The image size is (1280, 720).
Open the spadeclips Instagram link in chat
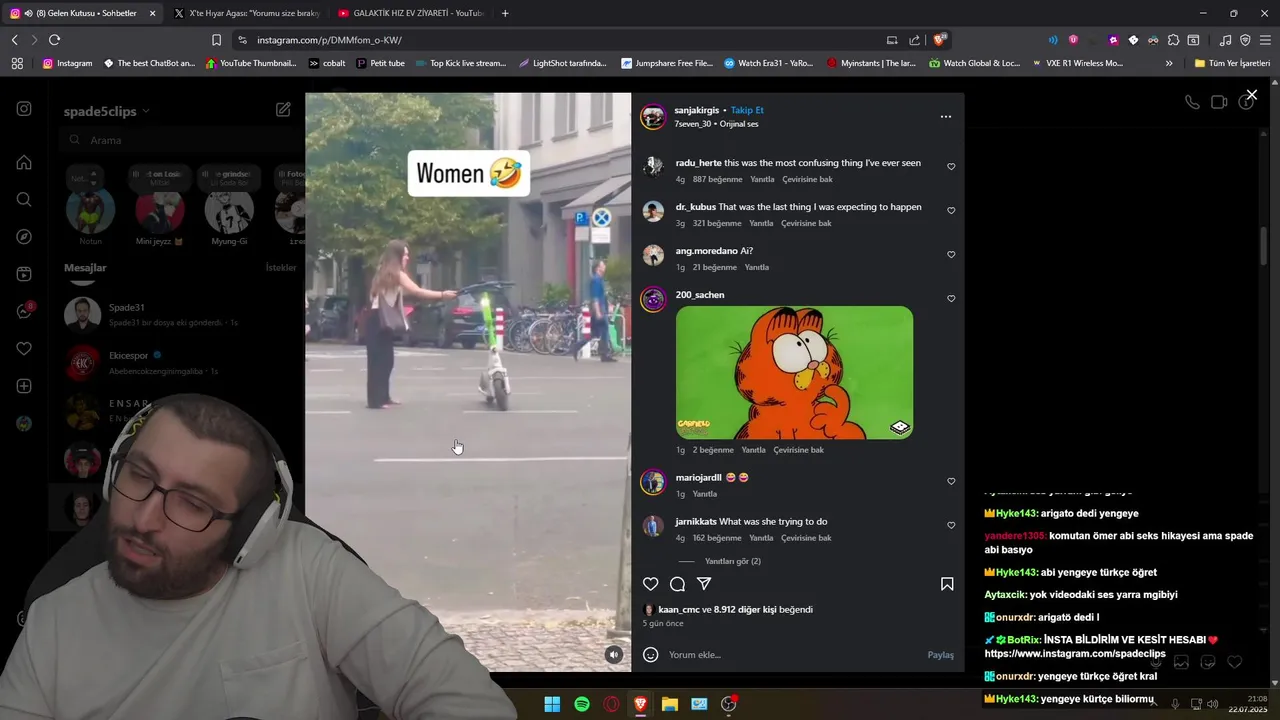coord(1075,654)
